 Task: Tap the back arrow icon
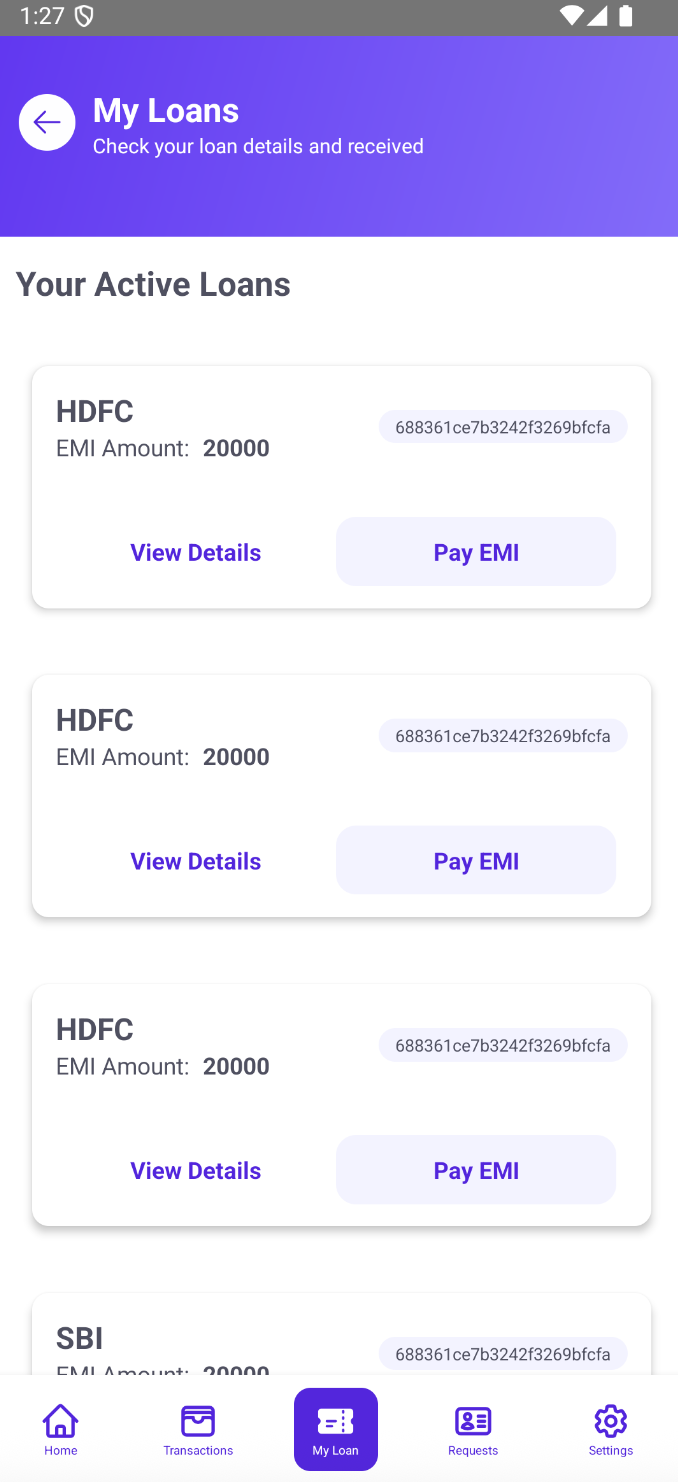pos(47,123)
